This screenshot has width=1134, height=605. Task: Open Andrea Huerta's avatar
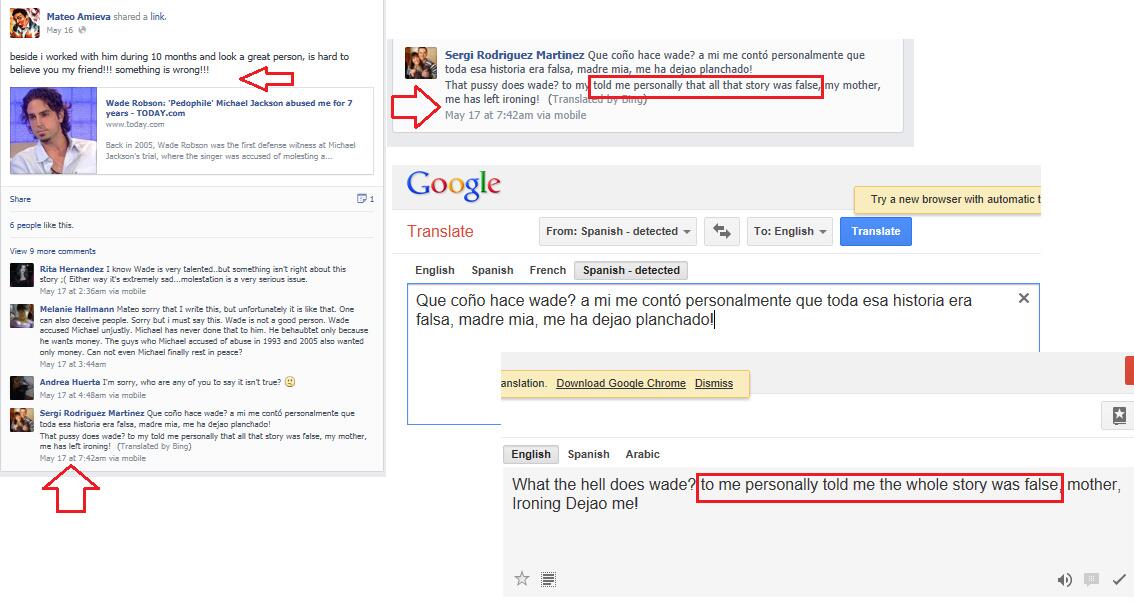pos(22,388)
